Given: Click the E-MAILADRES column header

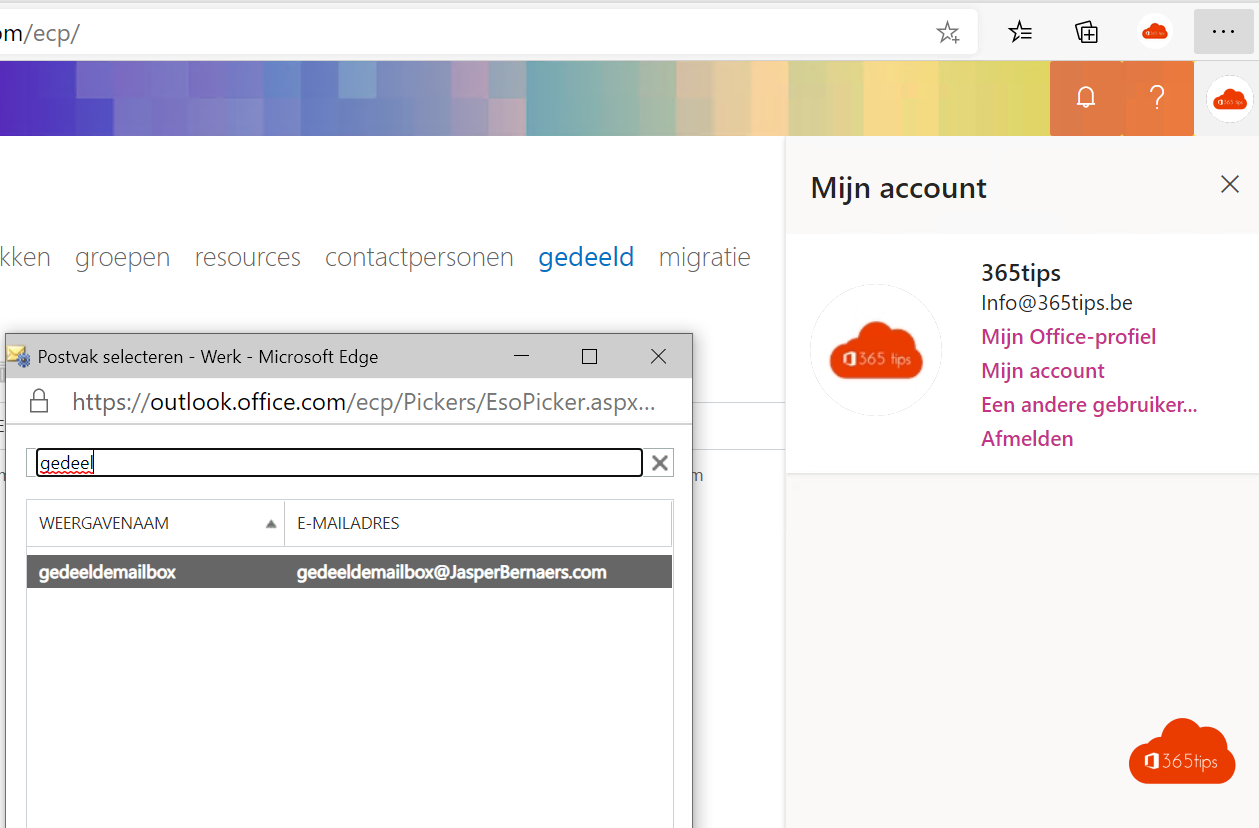Looking at the screenshot, I should tap(348, 524).
